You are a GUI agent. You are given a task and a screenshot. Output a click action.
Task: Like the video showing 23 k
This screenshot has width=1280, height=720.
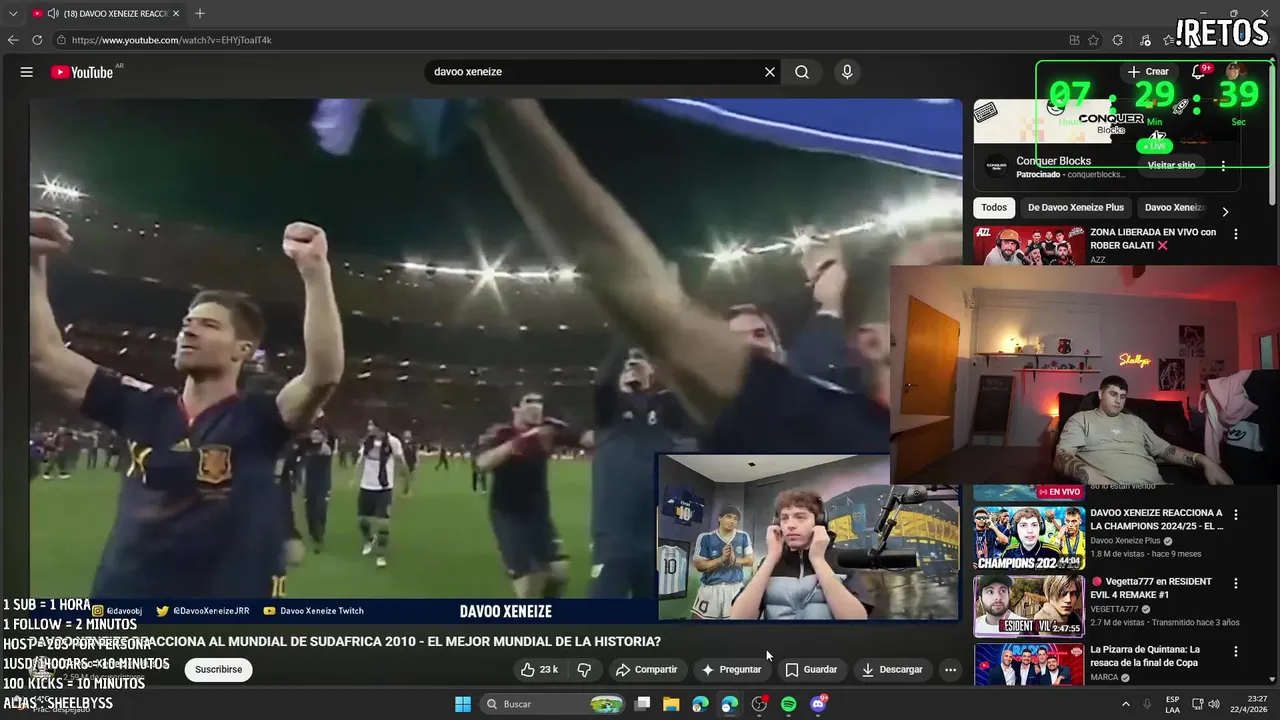click(539, 669)
